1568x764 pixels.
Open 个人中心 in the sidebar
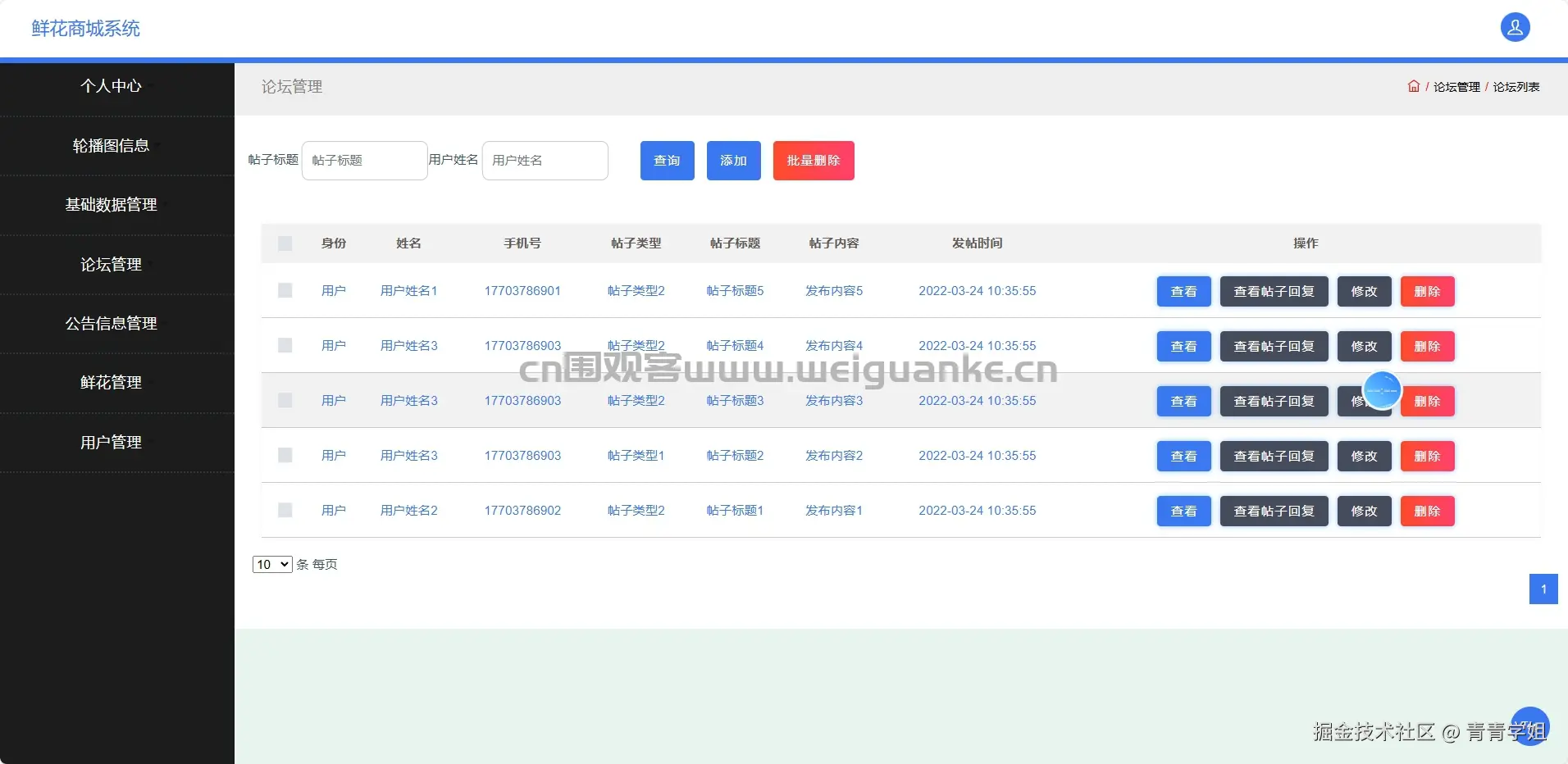click(111, 86)
